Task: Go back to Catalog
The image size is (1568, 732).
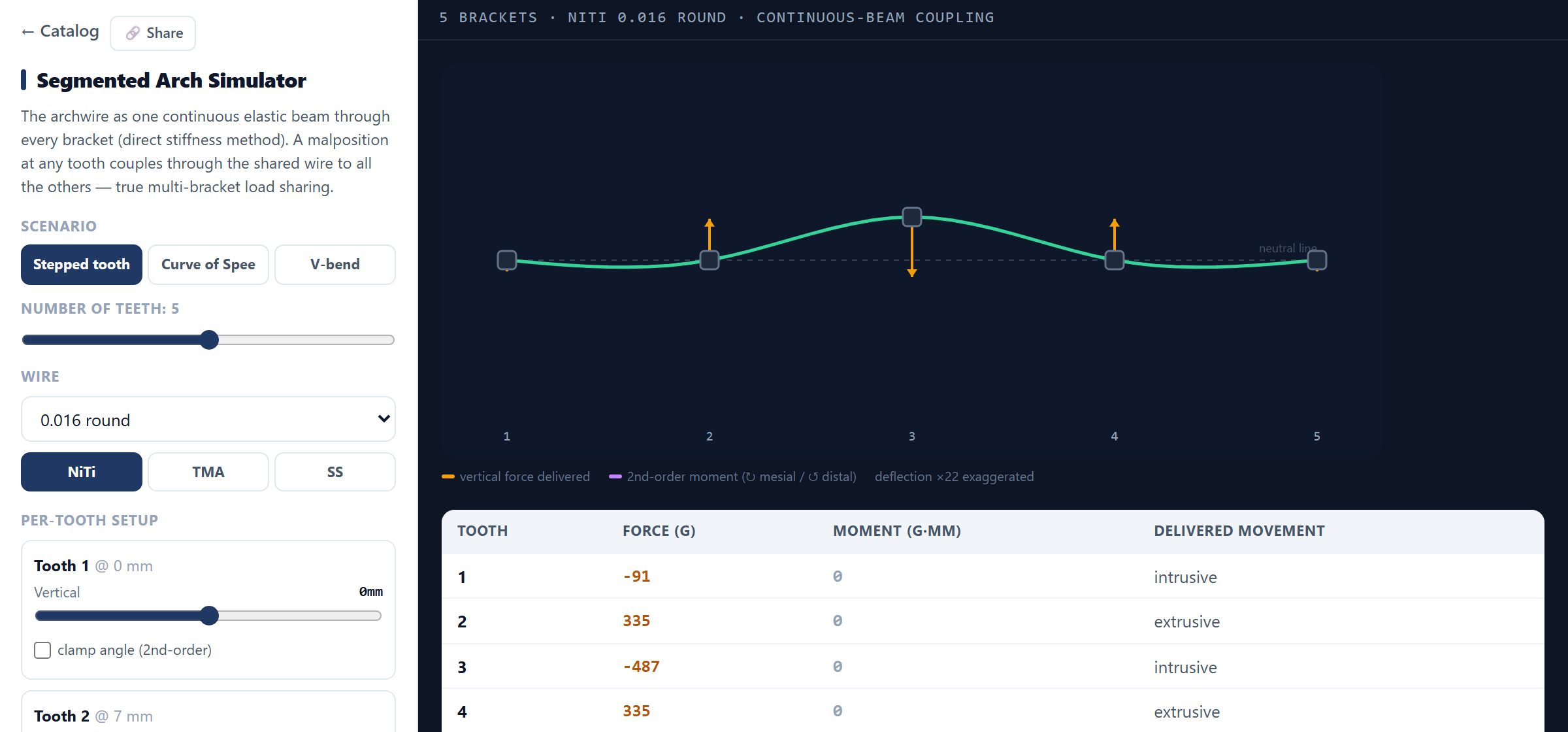Action: pyautogui.click(x=60, y=31)
